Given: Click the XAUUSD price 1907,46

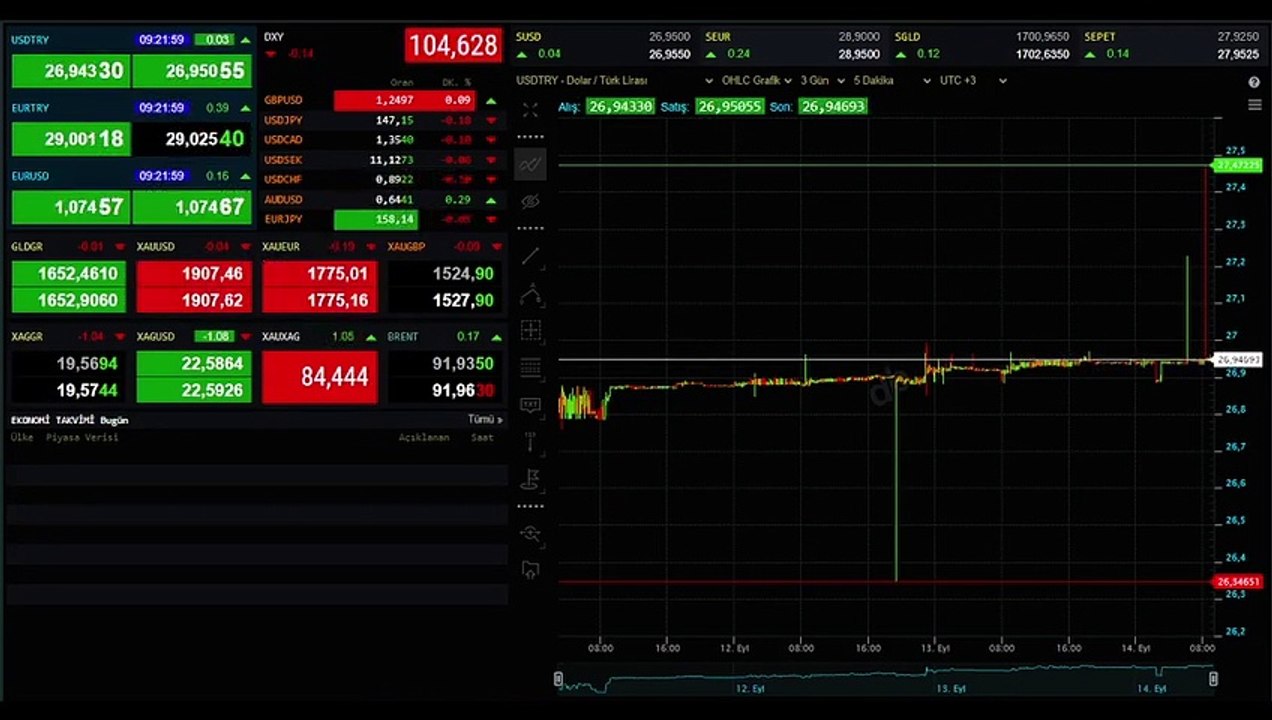Looking at the screenshot, I should pyautogui.click(x=194, y=273).
